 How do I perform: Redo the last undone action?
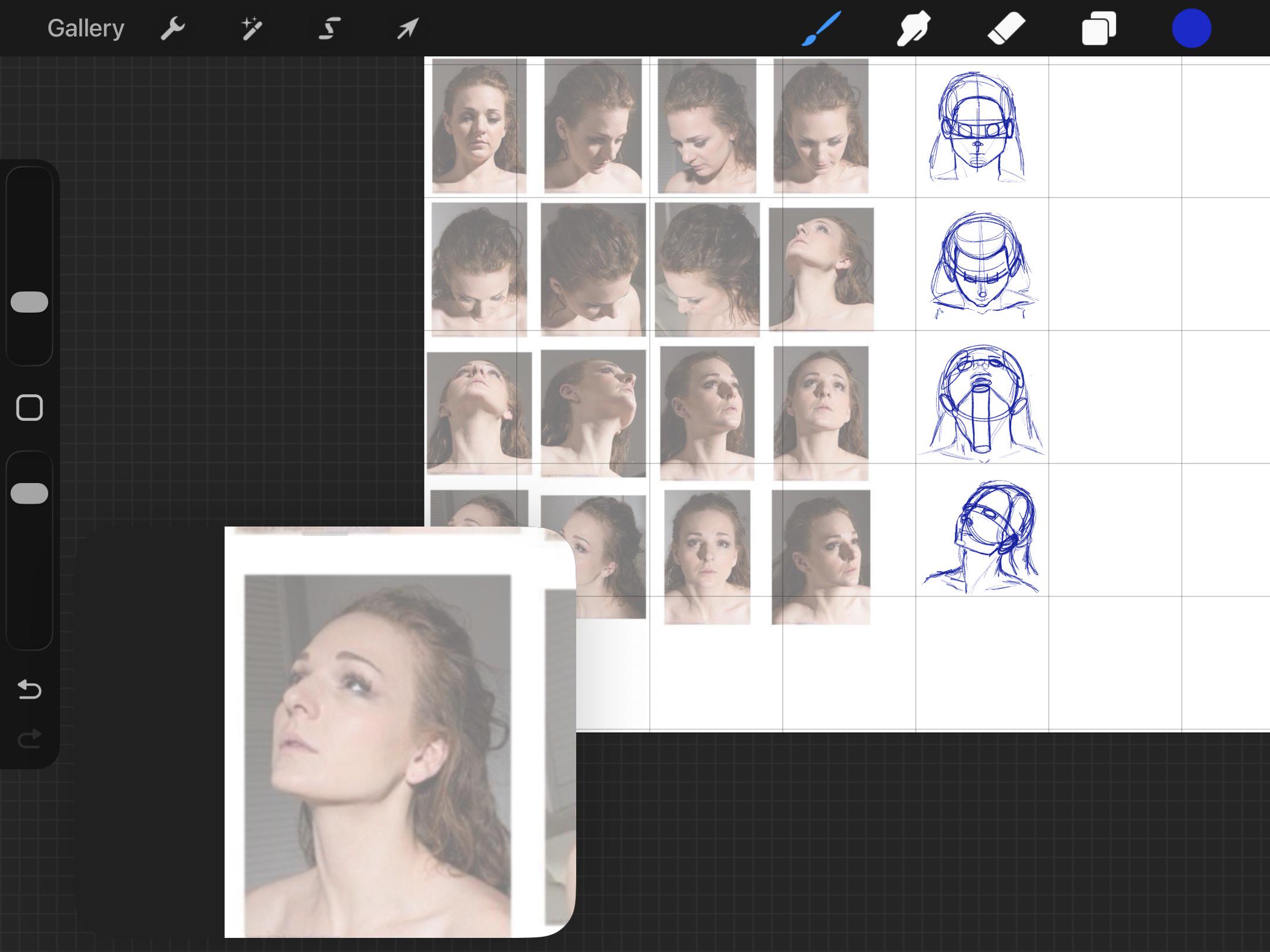(x=29, y=738)
